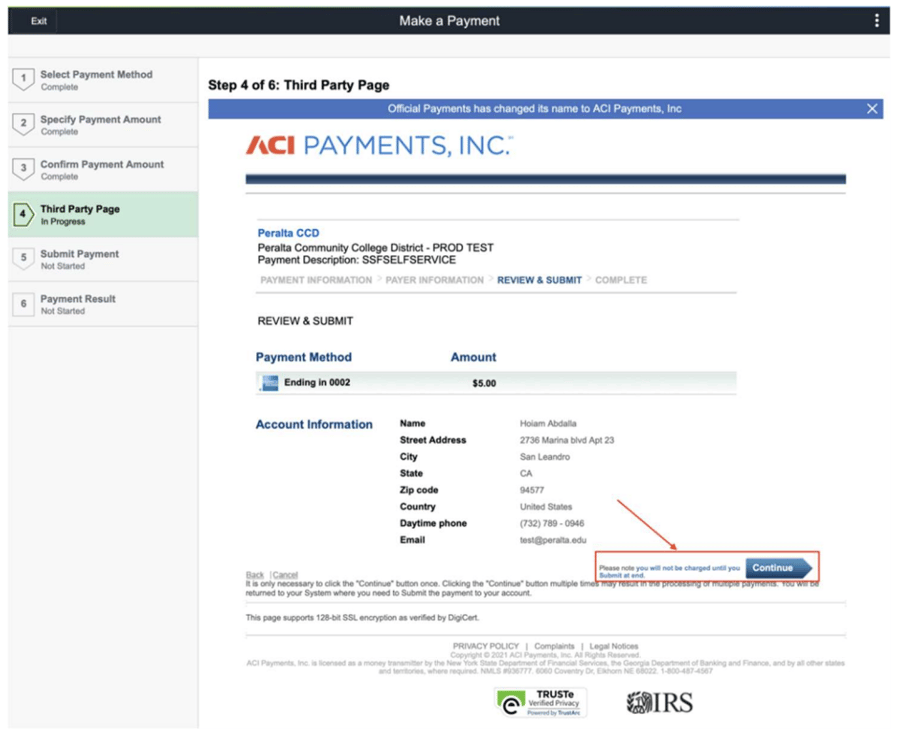Open the Complaints link
The height and width of the screenshot is (742, 900).
[x=554, y=645]
